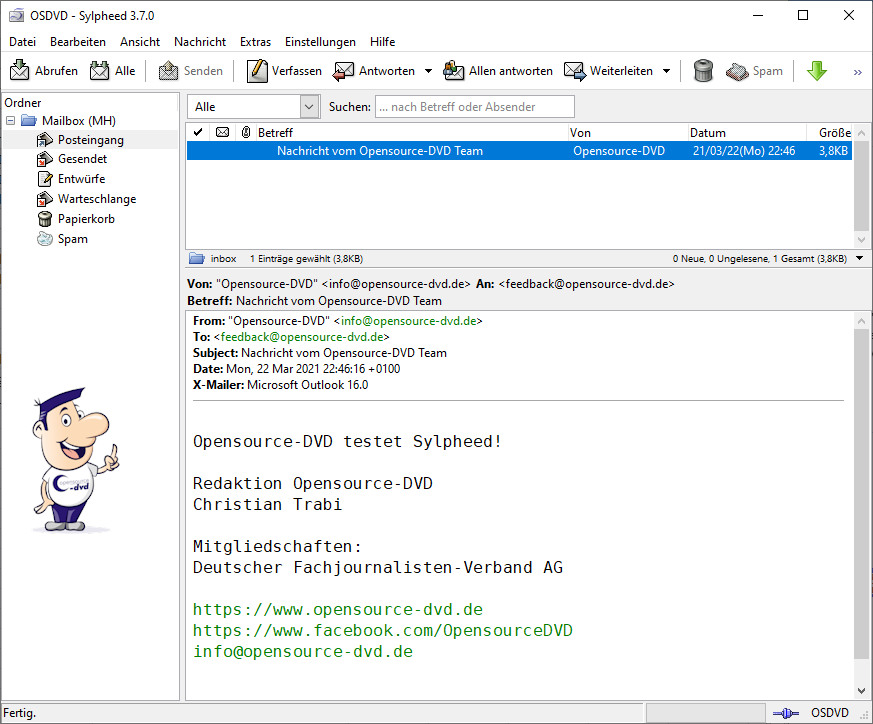Click the Facebook OpensourceDVD link
Image resolution: width=873 pixels, height=724 pixels.
coord(382,631)
